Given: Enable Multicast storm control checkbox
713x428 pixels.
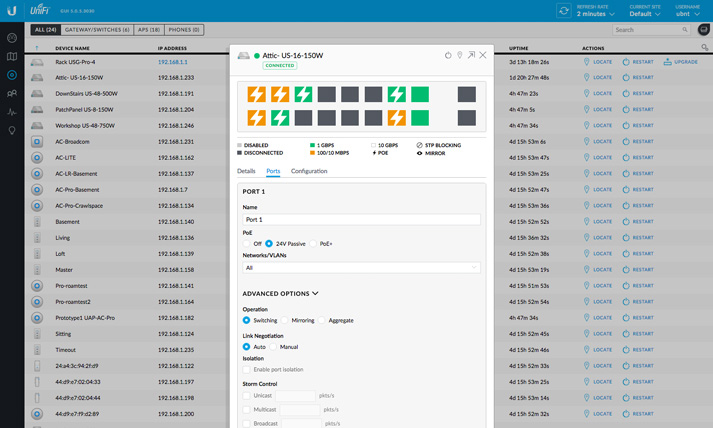Looking at the screenshot, I should click(x=246, y=410).
